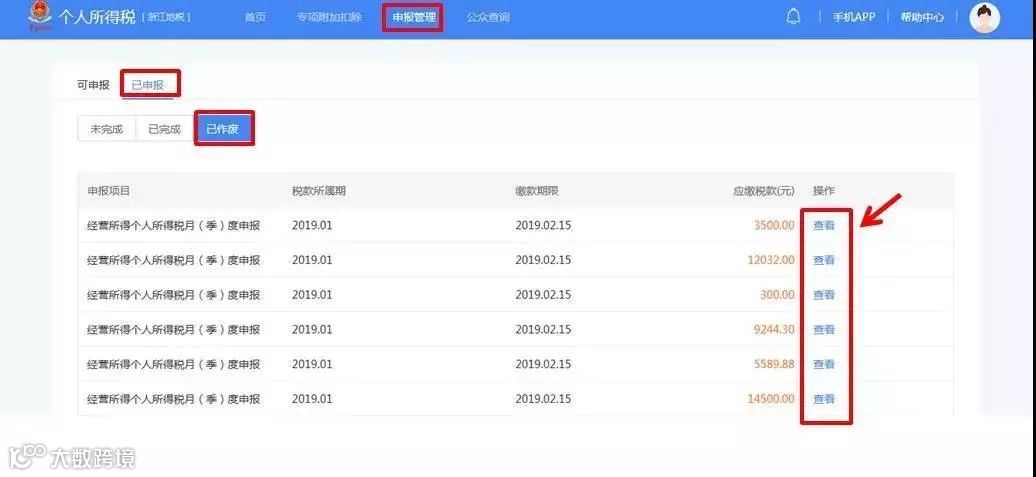Switch to the 可申报 tab
The height and width of the screenshot is (477, 1036).
pos(93,85)
